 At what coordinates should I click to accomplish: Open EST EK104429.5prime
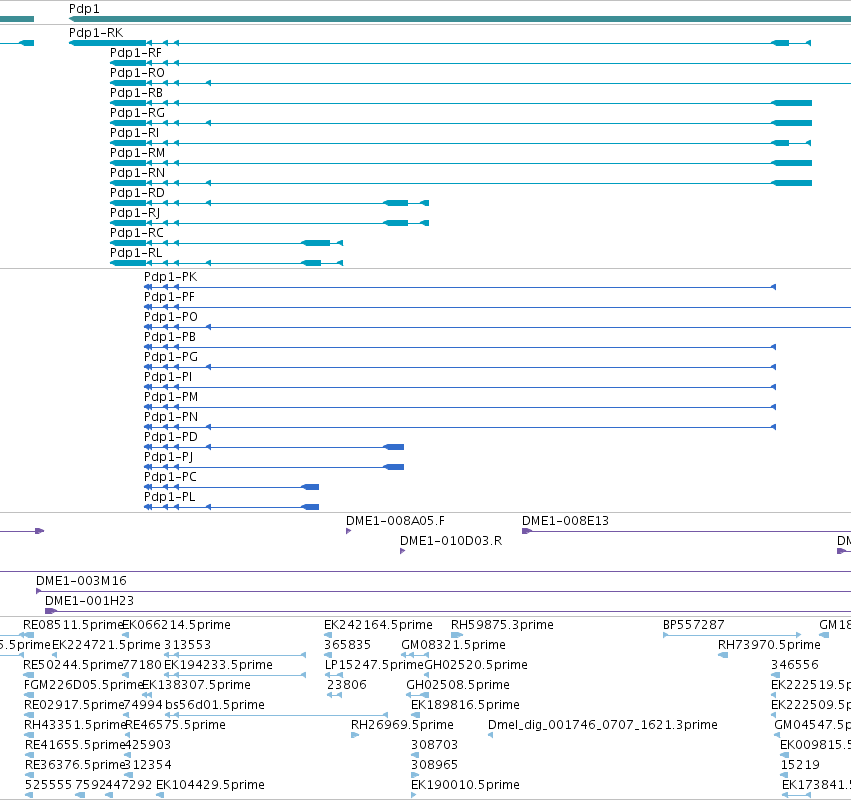pyautogui.click(x=210, y=785)
